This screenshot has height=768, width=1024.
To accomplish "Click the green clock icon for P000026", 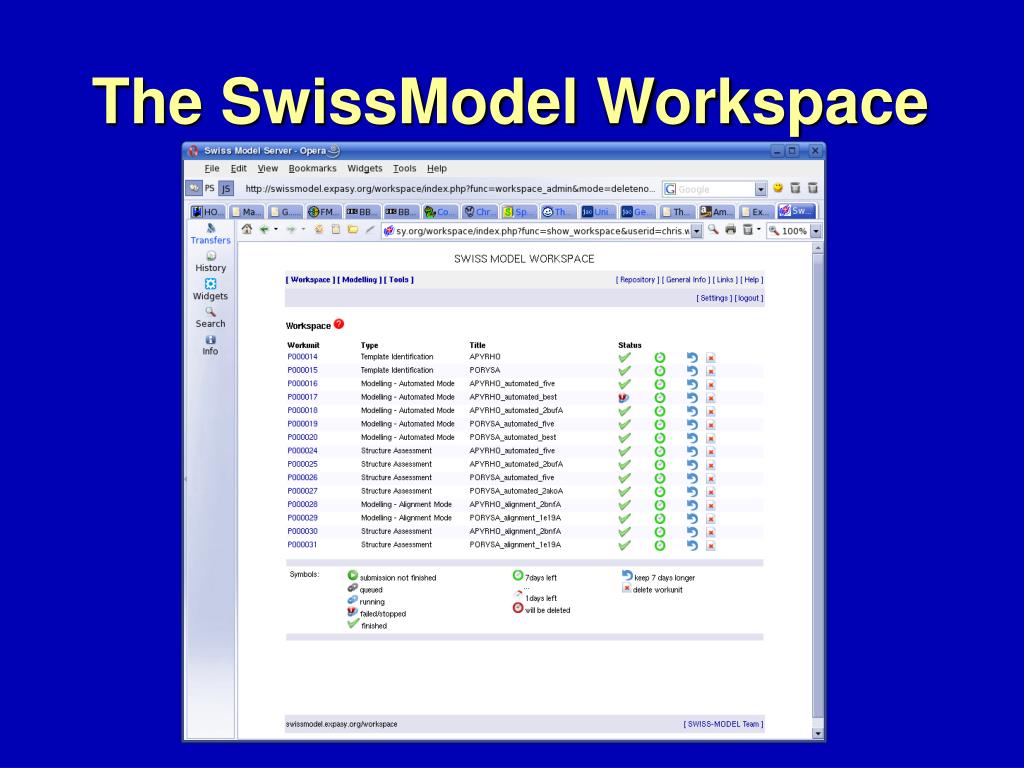I will pos(660,479).
